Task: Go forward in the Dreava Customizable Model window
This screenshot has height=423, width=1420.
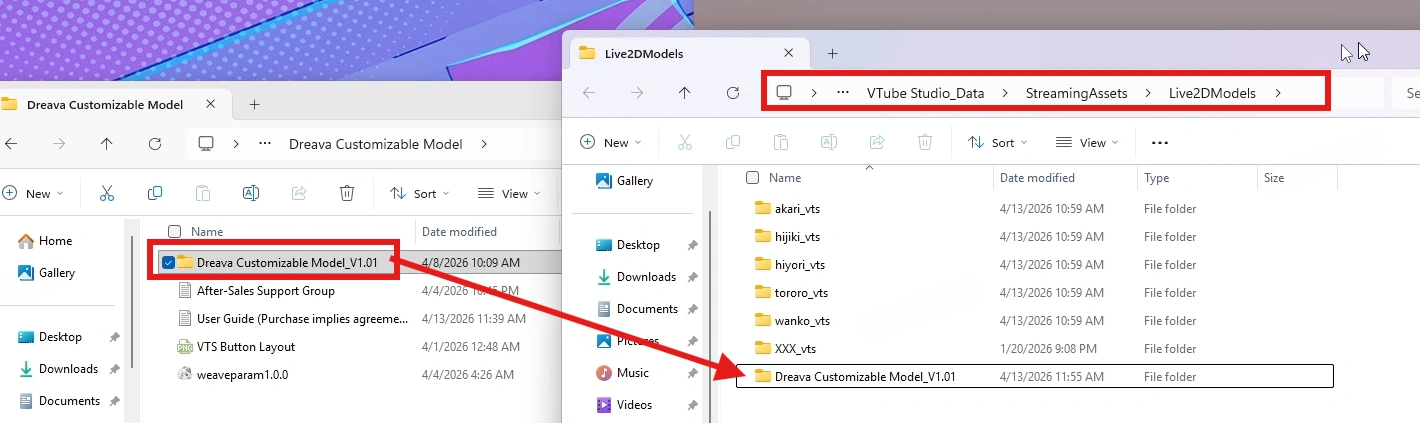Action: point(59,144)
